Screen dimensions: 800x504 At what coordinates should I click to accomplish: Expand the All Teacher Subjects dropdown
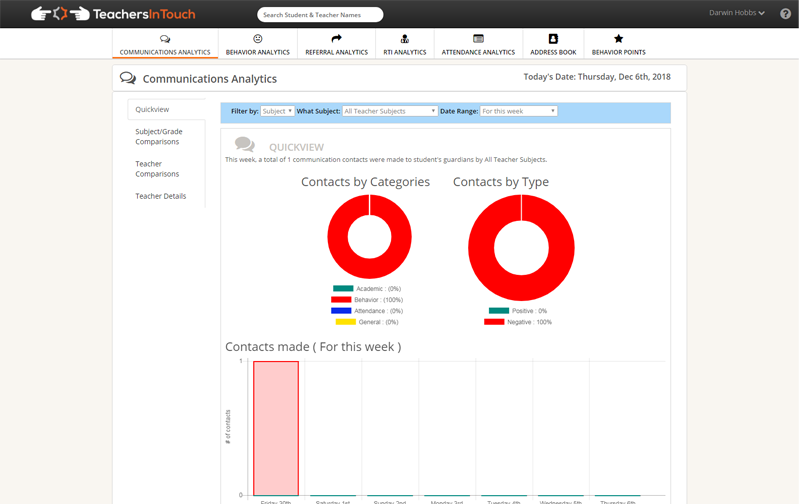[x=390, y=111]
